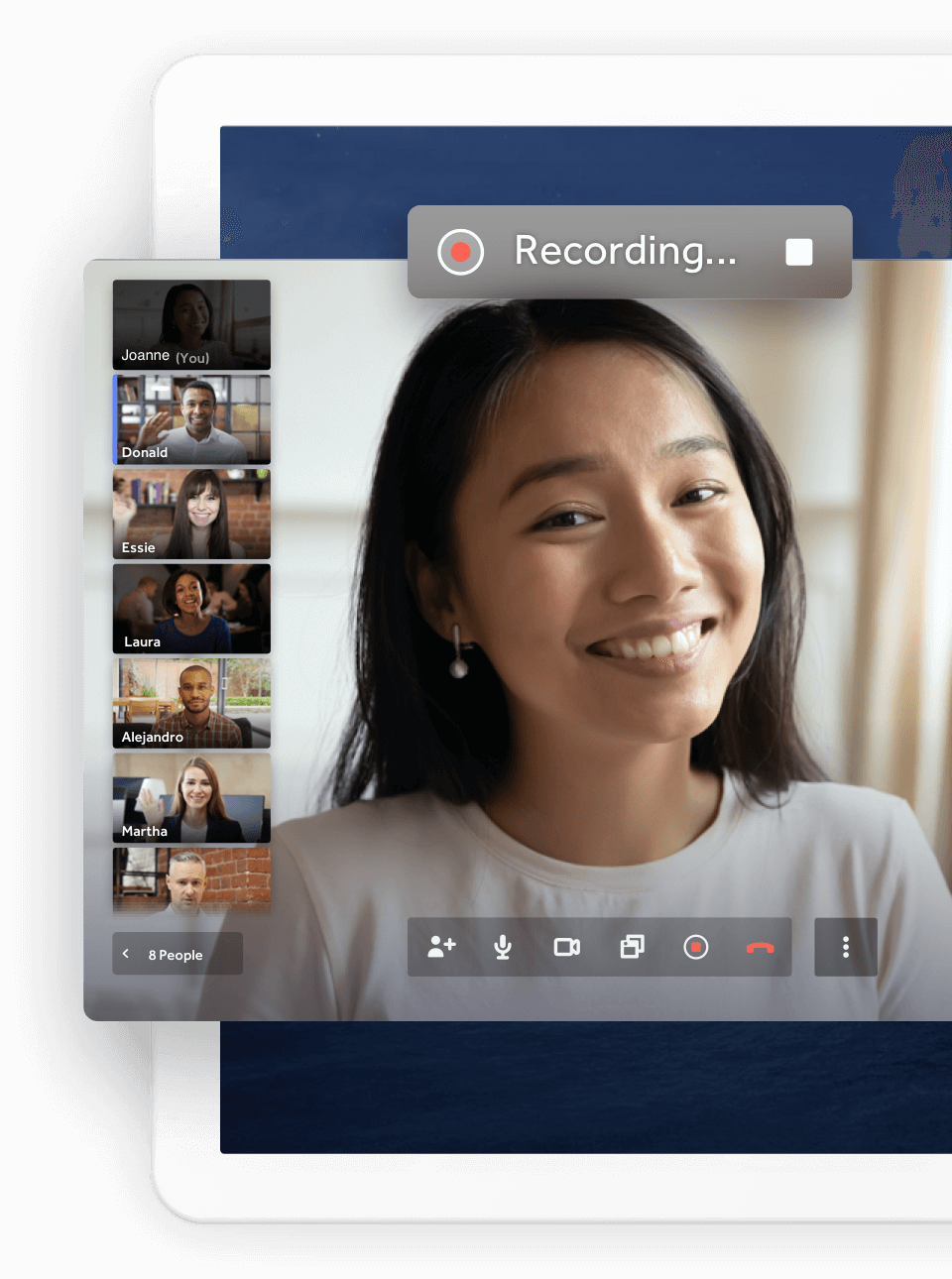952x1279 pixels.
Task: Toggle microphone mute state
Action: pyautogui.click(x=503, y=947)
